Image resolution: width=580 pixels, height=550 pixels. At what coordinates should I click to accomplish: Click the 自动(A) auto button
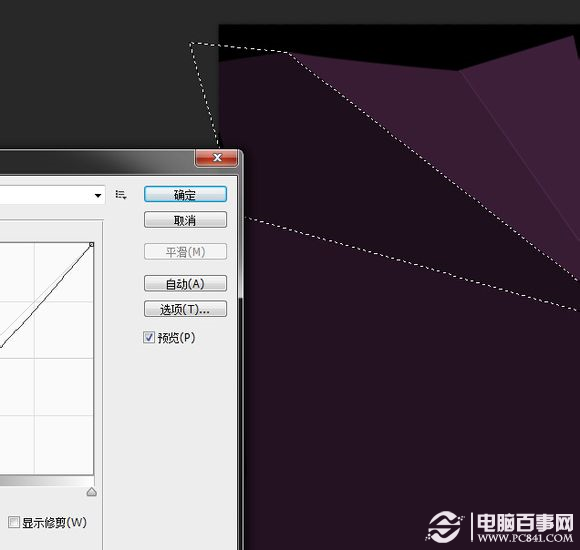click(185, 284)
